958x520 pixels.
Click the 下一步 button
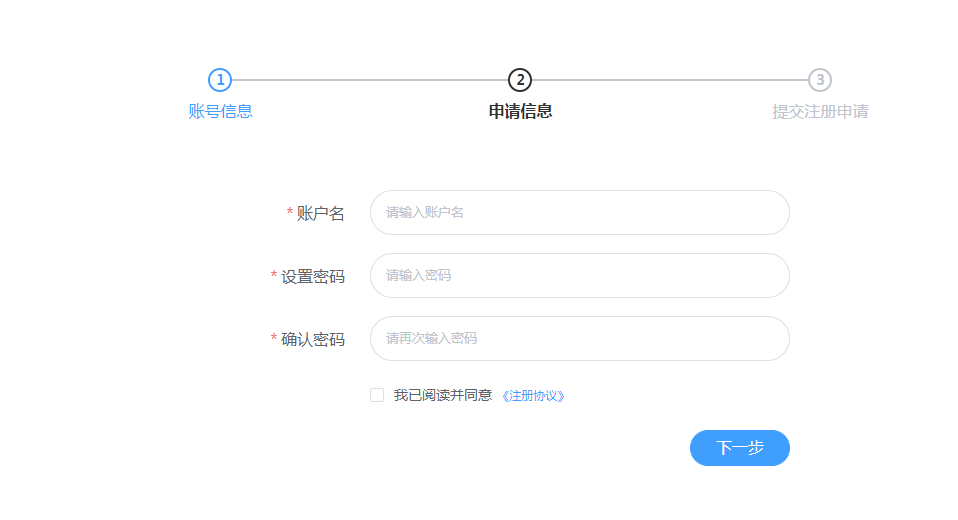pos(740,448)
